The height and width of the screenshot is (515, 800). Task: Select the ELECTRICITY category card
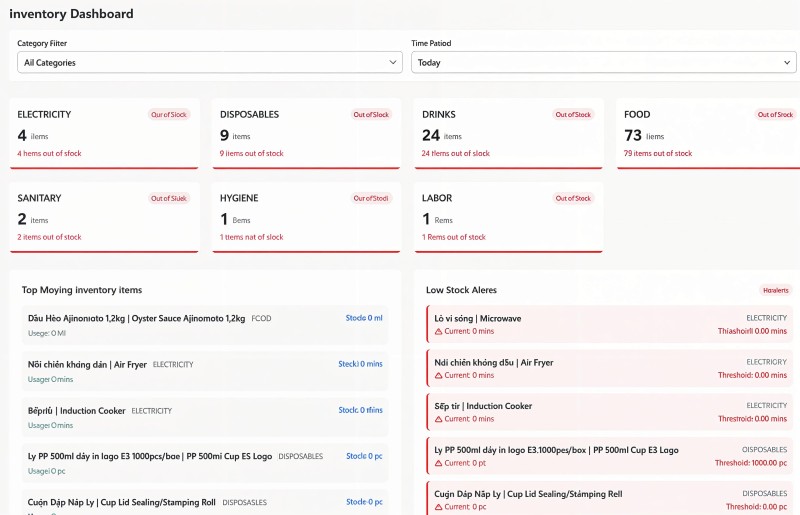click(x=103, y=133)
